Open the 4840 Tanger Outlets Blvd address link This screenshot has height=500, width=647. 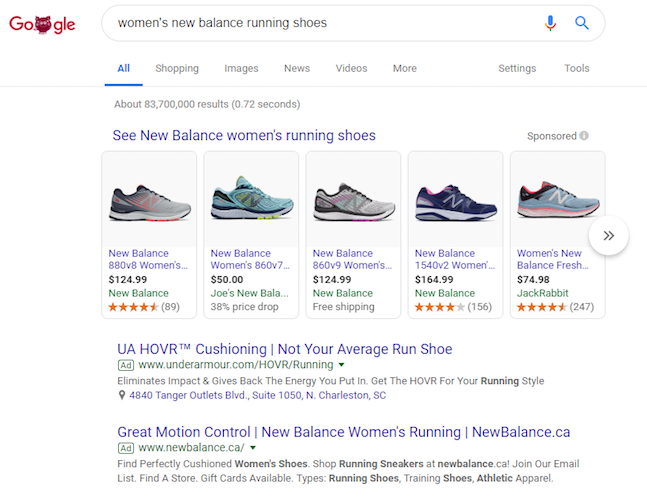257,395
